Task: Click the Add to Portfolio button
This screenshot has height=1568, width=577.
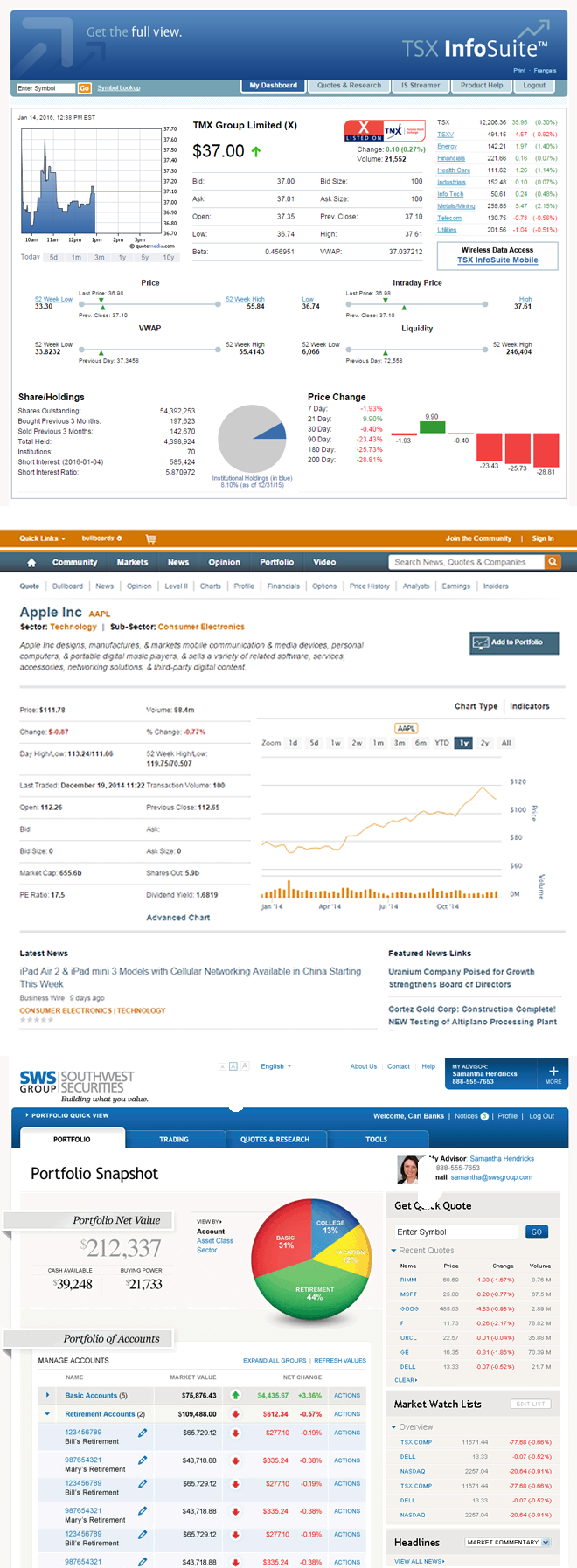Action: coord(514,642)
